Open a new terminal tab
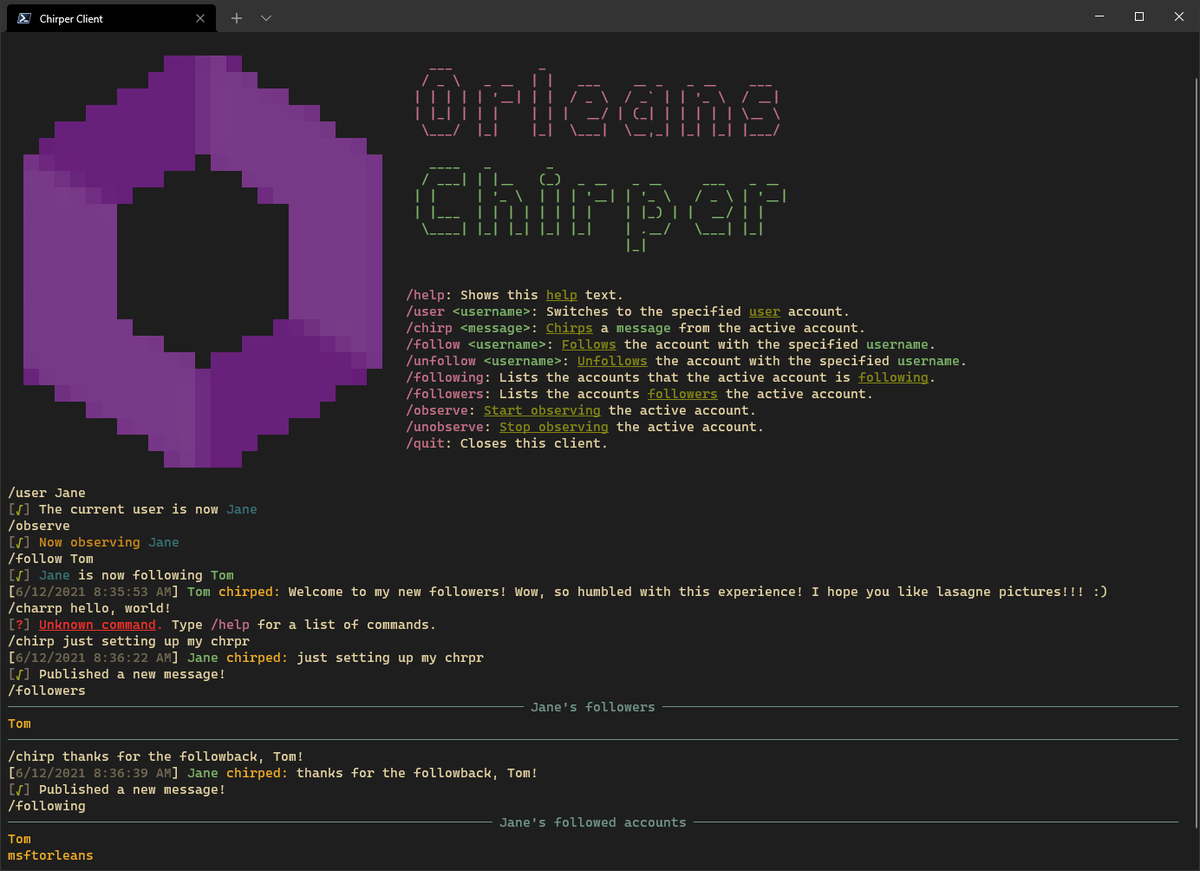Viewport: 1200px width, 871px height. point(237,18)
